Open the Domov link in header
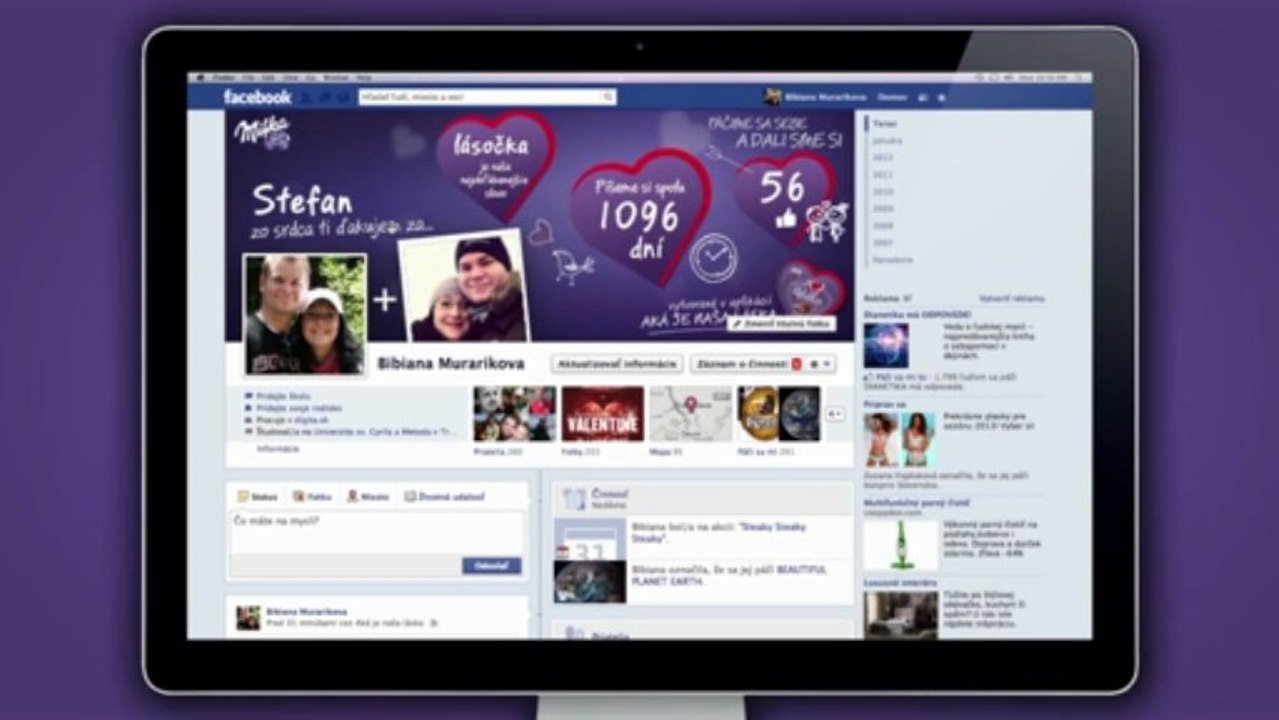The width and height of the screenshot is (1279, 720). pyautogui.click(x=892, y=98)
